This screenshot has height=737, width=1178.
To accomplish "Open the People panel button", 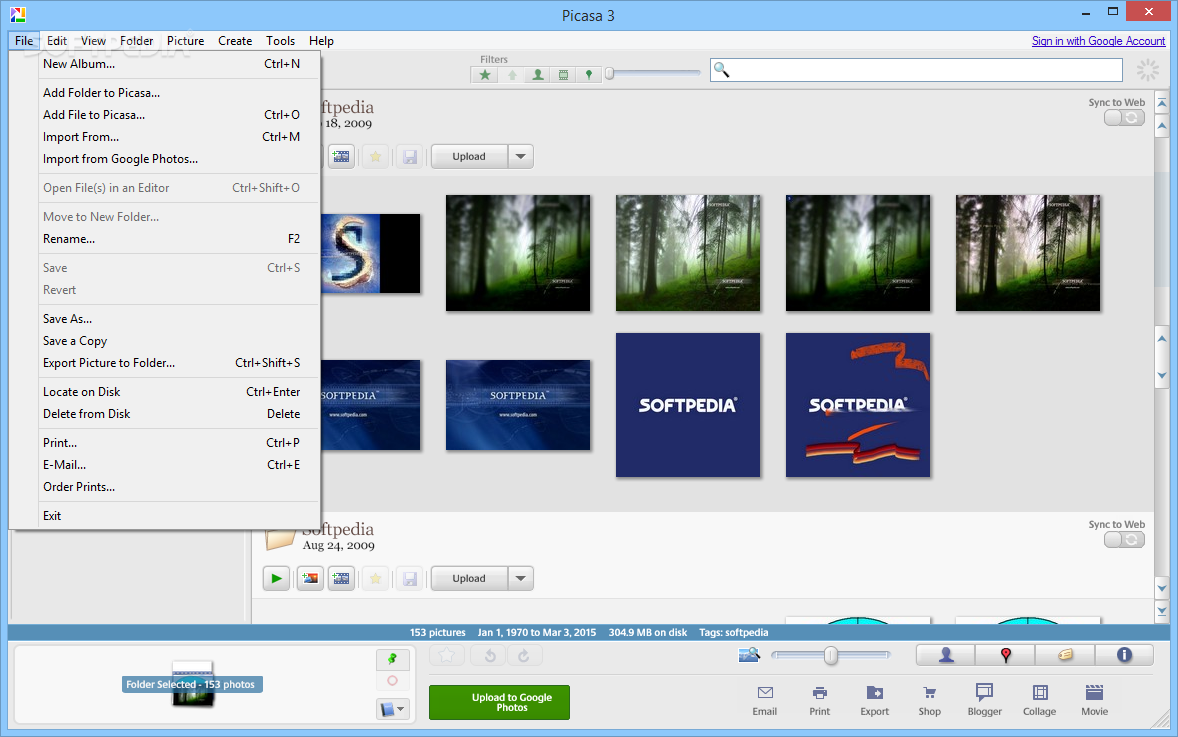I will coord(946,655).
